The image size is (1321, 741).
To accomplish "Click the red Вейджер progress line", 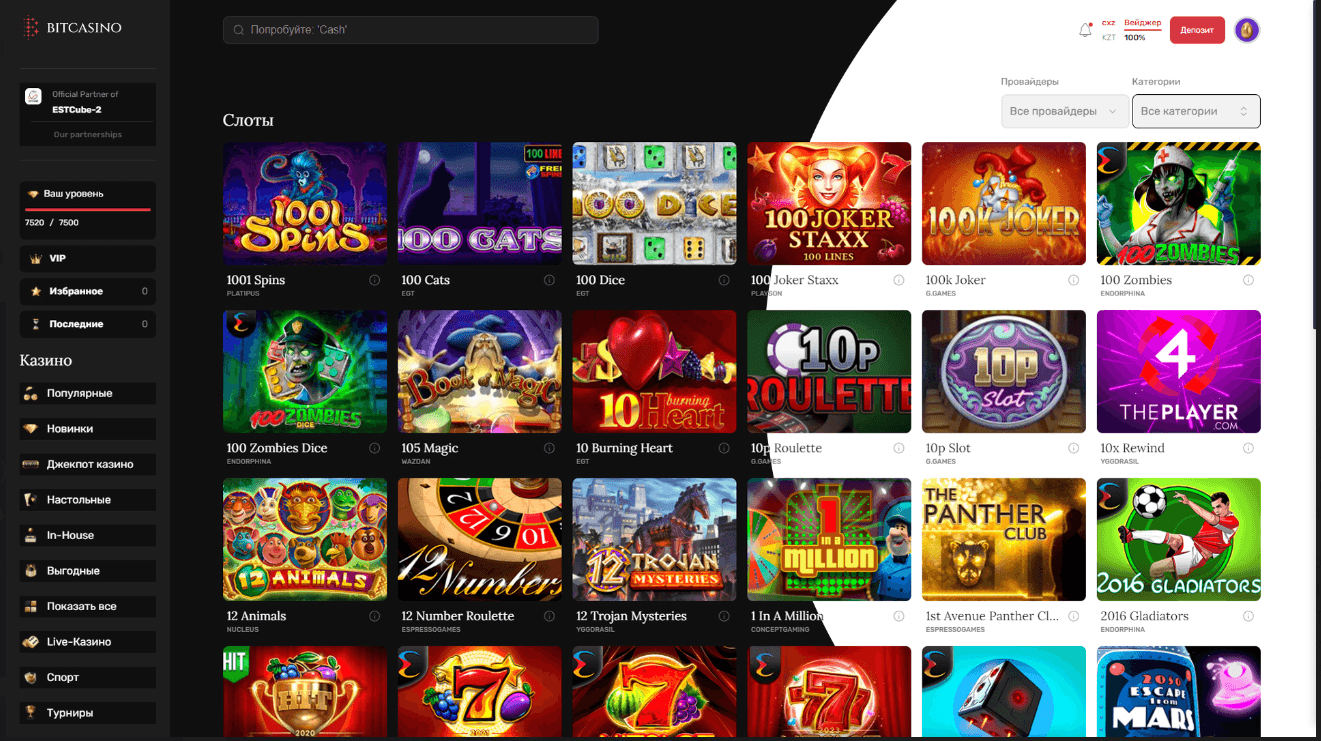I will click(x=1143, y=29).
